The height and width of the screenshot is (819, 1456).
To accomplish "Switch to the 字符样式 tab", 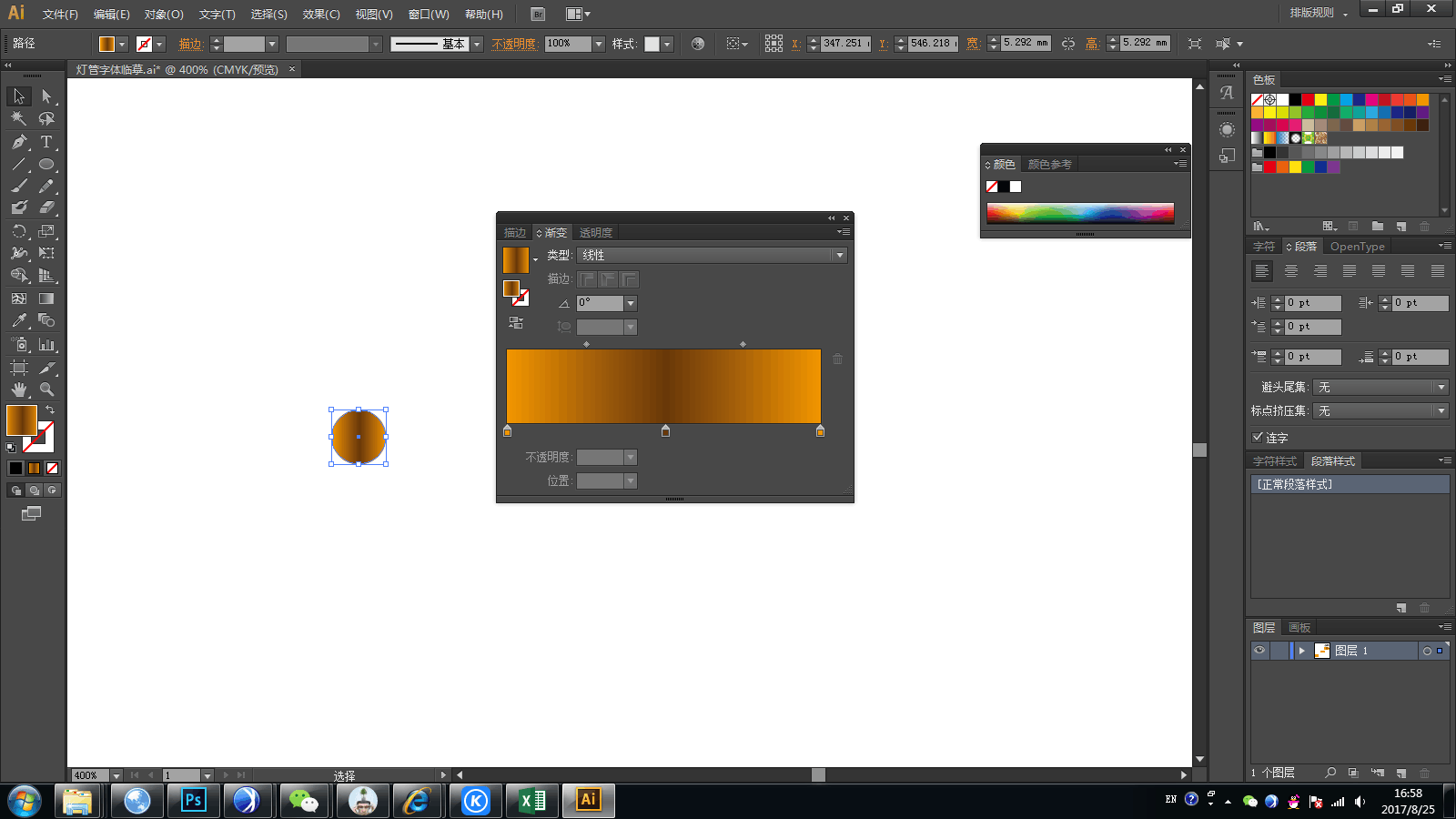I will (1274, 461).
